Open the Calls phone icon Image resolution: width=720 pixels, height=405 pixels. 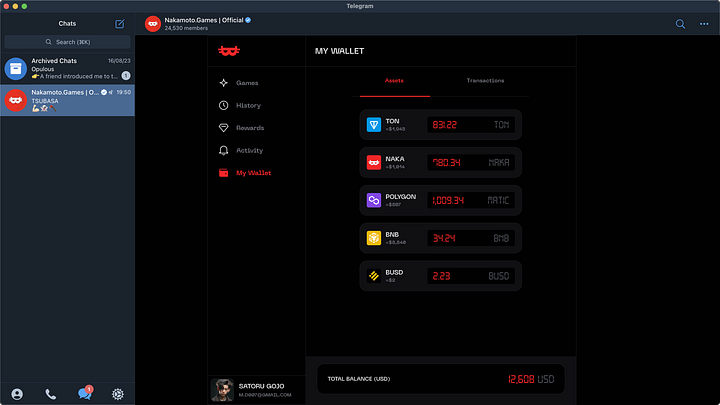tap(51, 394)
